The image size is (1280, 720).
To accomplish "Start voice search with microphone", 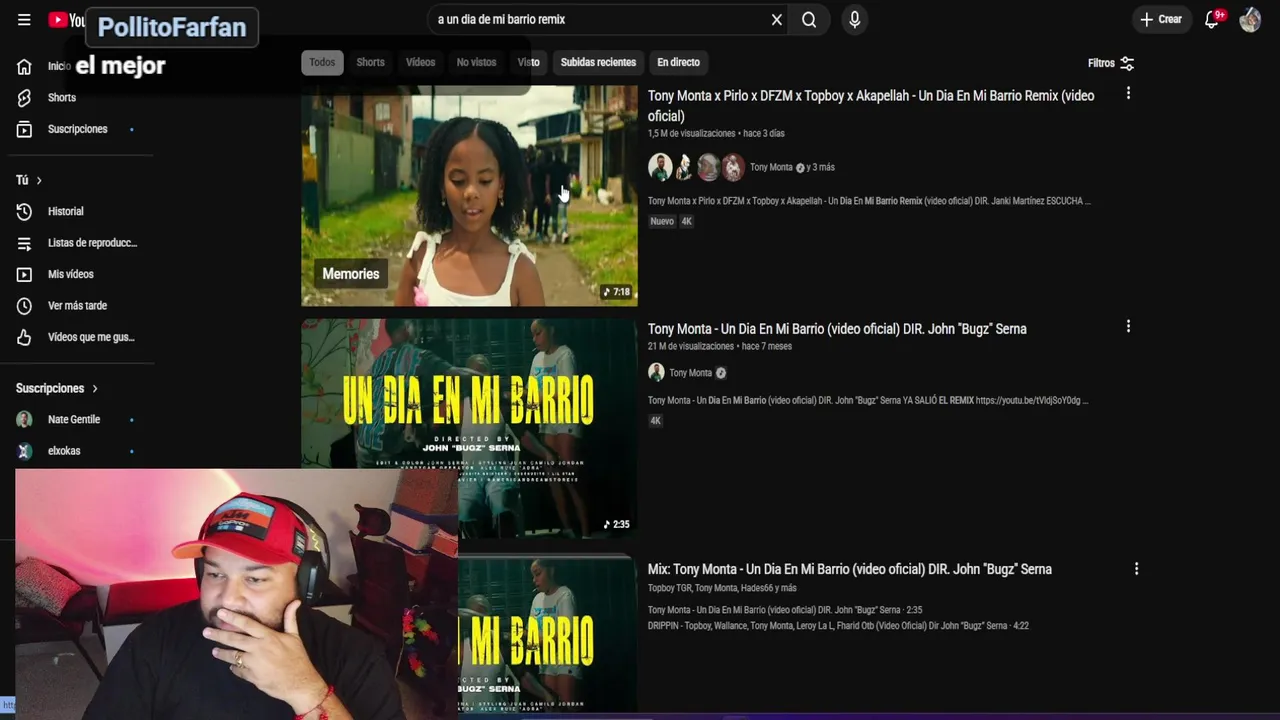I will pos(854,20).
